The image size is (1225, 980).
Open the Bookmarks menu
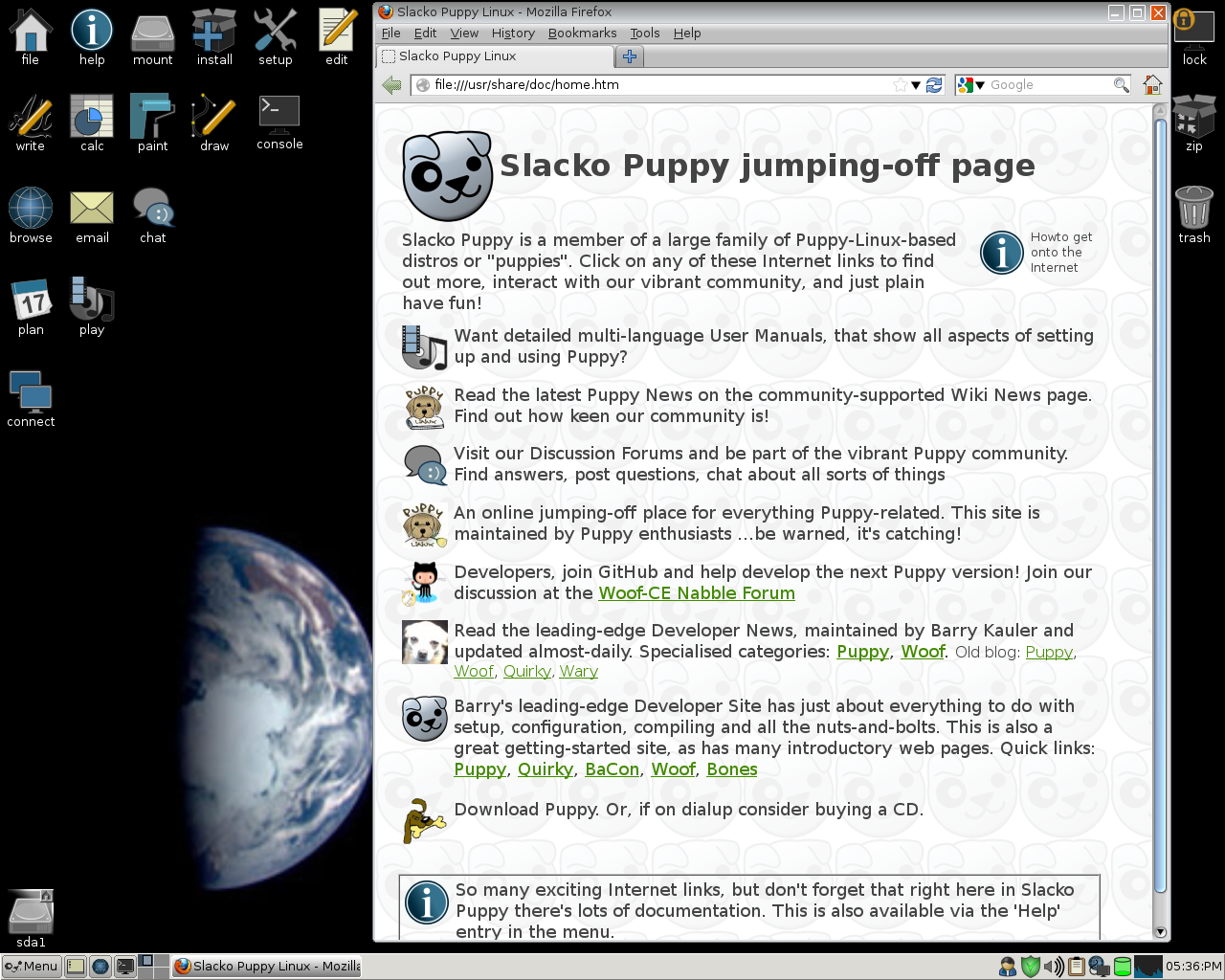coord(582,33)
